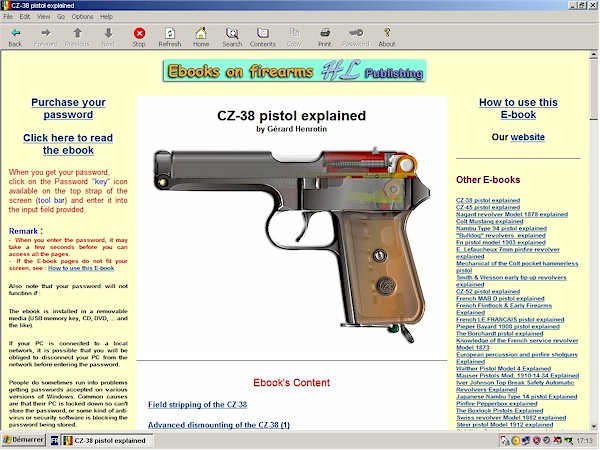Click the red Stop icon

pos(139,33)
